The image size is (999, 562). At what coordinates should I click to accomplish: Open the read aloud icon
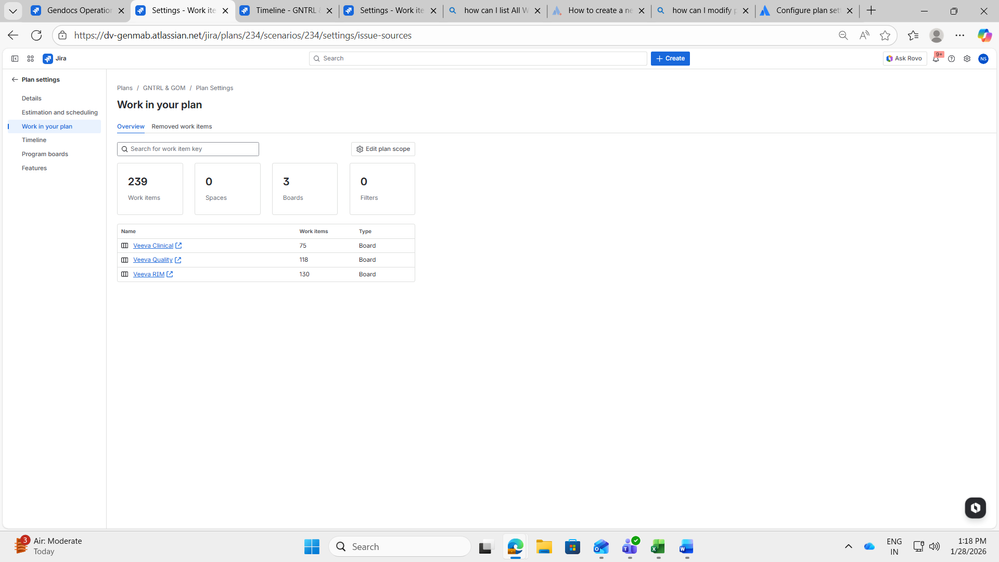[864, 36]
